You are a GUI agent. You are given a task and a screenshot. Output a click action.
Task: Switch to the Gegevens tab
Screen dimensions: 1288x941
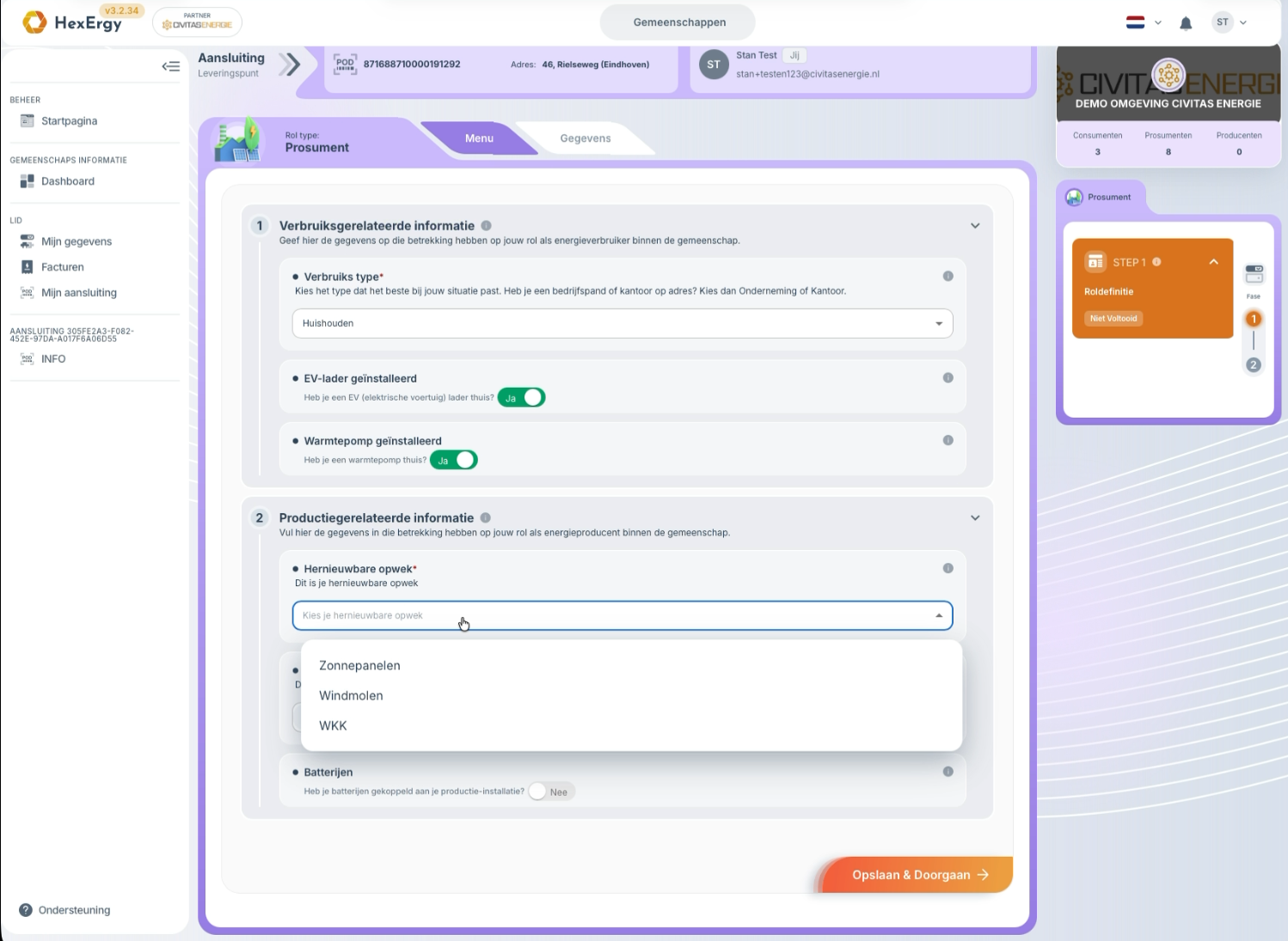click(x=586, y=138)
